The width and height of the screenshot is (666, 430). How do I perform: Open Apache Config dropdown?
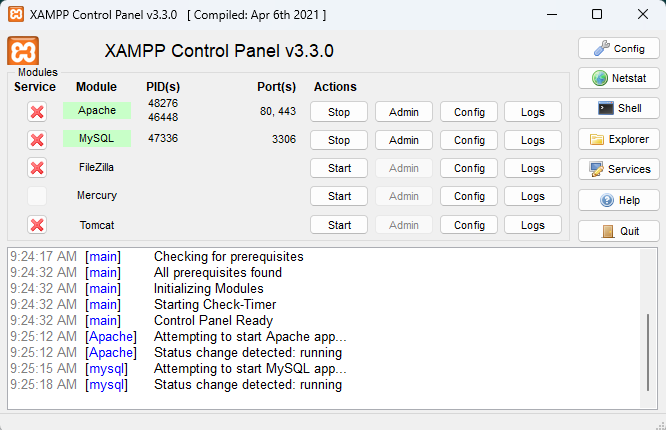pyautogui.click(x=469, y=112)
